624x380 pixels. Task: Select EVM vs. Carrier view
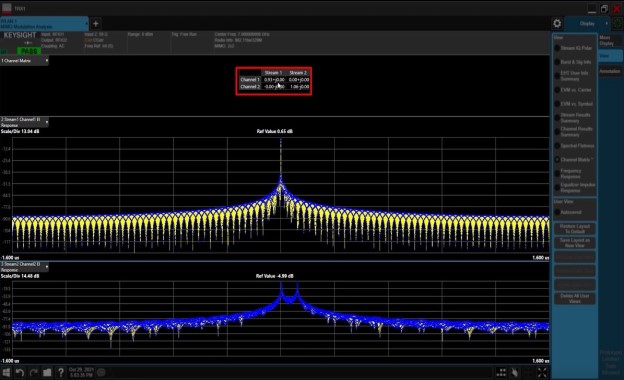573,90
